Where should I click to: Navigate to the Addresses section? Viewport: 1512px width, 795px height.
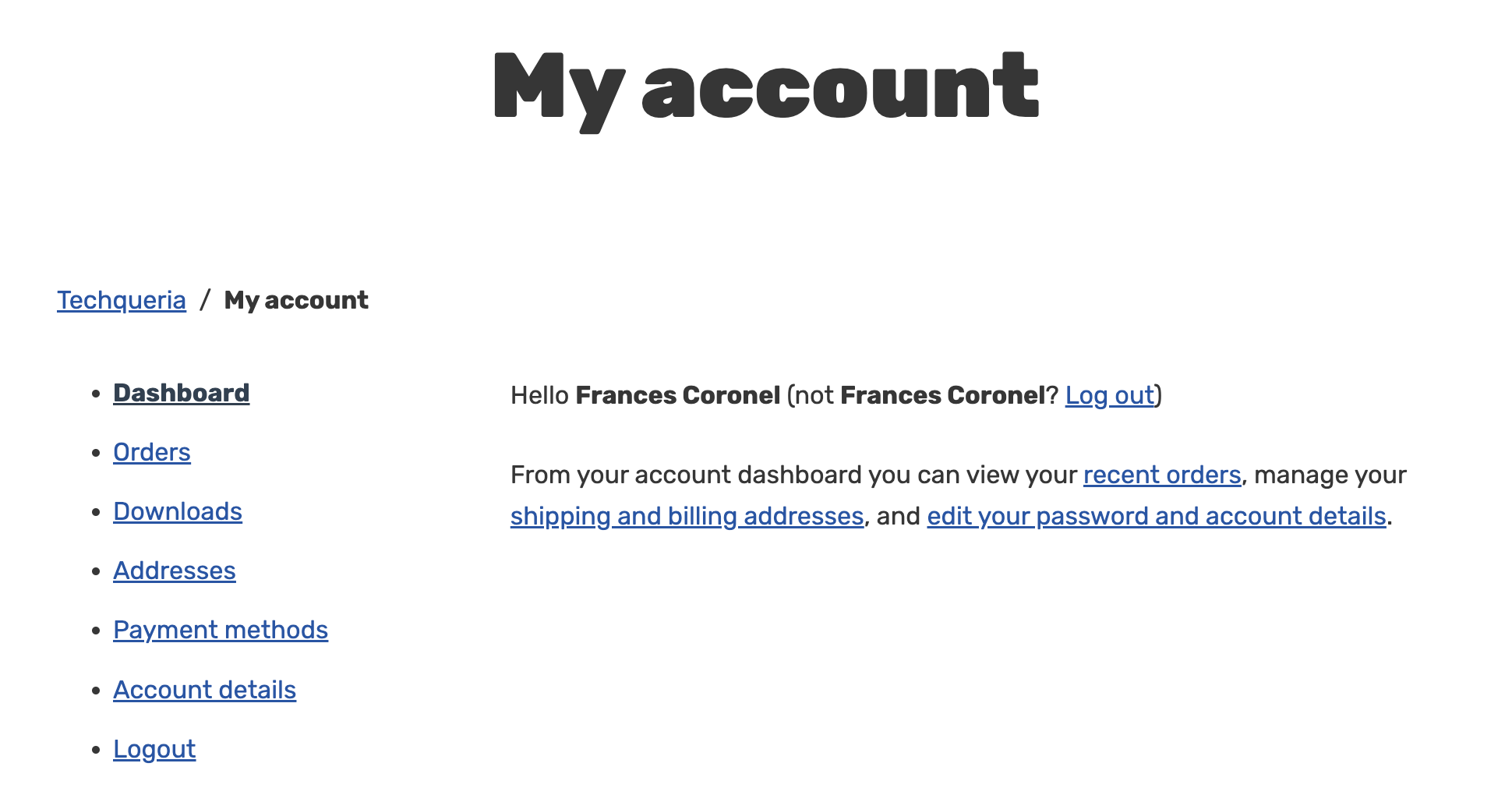click(x=174, y=571)
